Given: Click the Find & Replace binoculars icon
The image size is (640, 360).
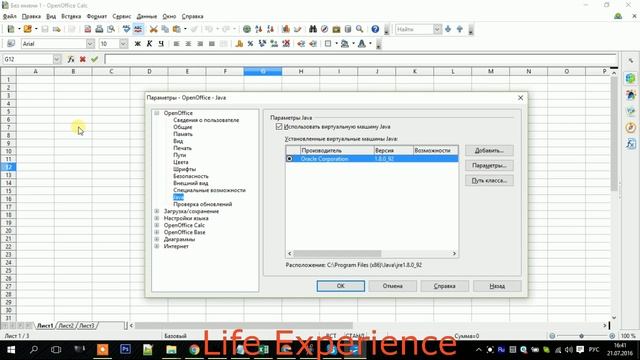Looking at the screenshot, I should [313, 29].
